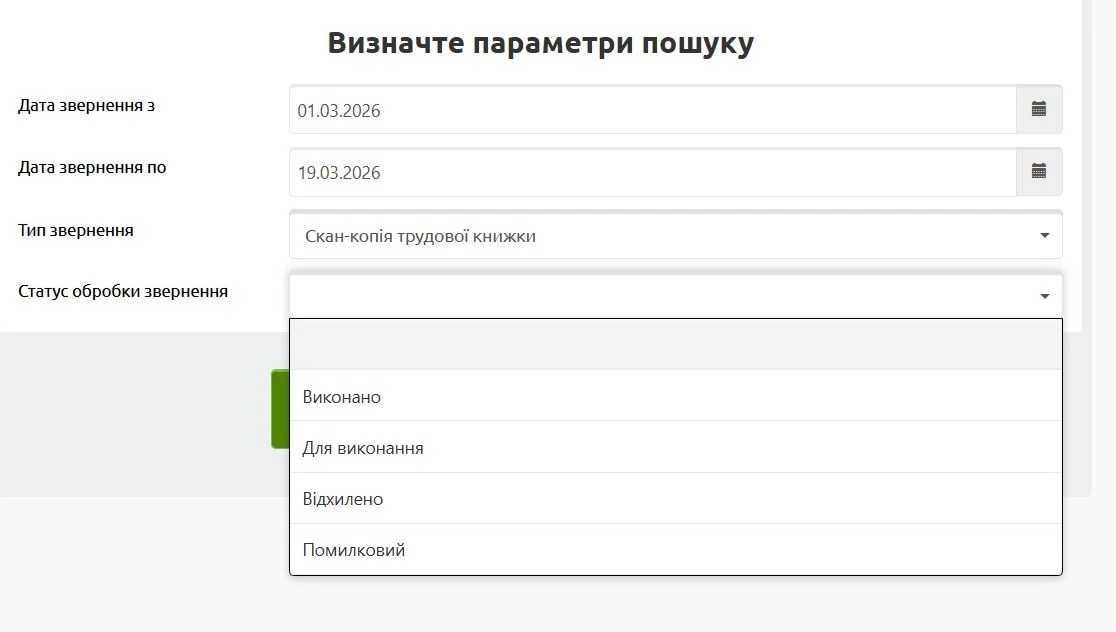Open calendar picker for 'Дата звернення по'

[1039, 172]
